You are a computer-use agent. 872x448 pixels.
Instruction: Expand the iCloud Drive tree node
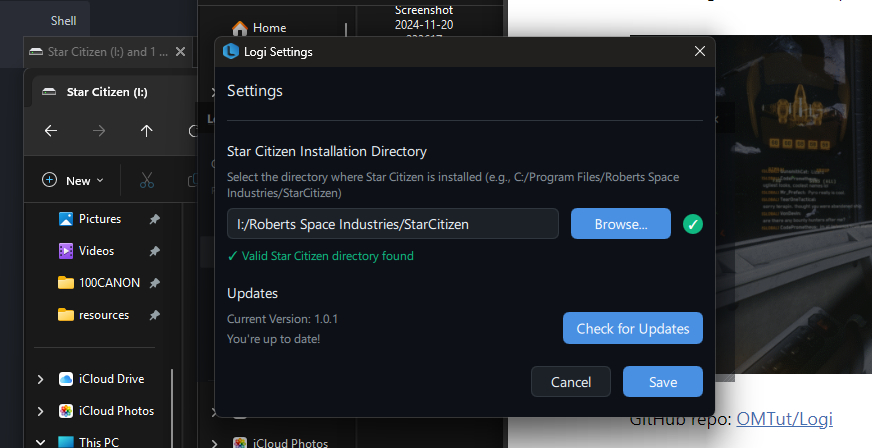40,379
